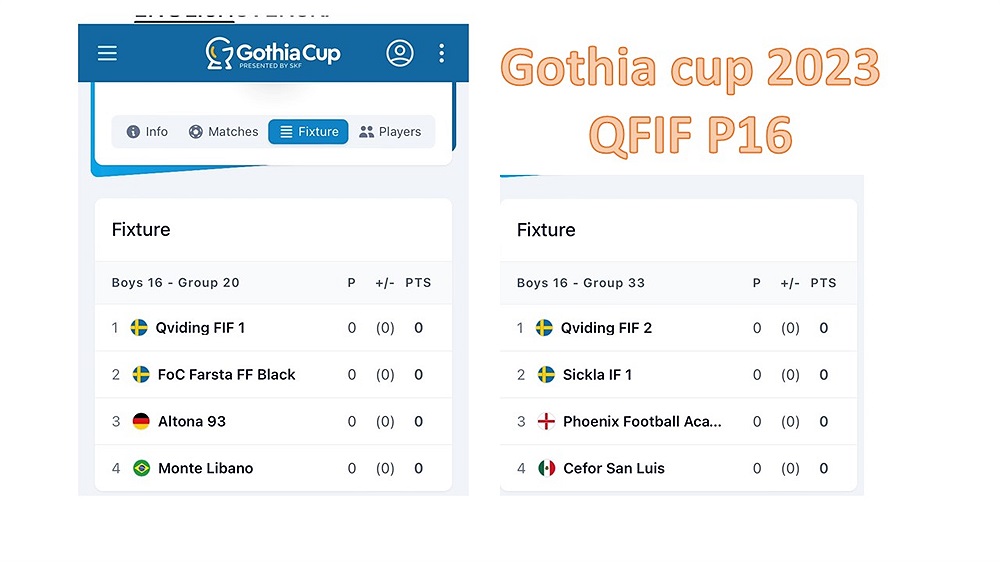
Task: Open the Players tab
Action: 390,131
